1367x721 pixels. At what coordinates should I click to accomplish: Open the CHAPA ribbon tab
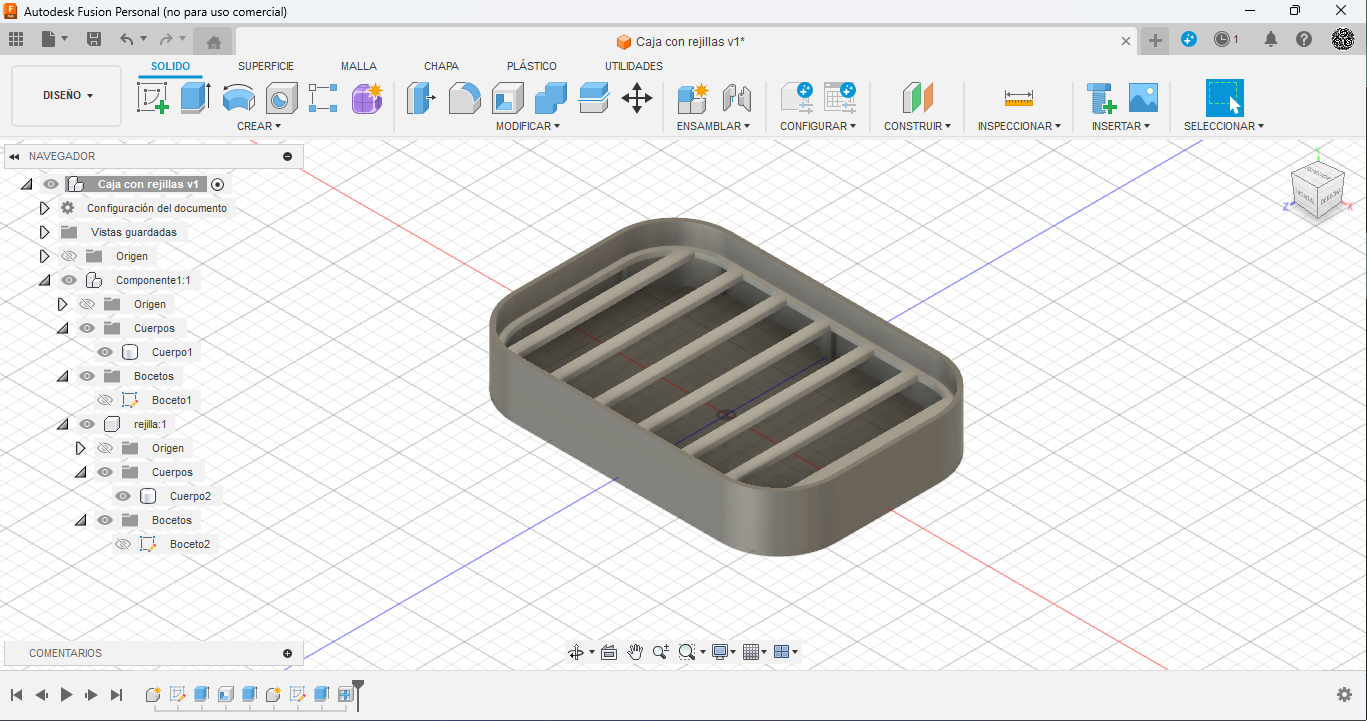(x=441, y=66)
